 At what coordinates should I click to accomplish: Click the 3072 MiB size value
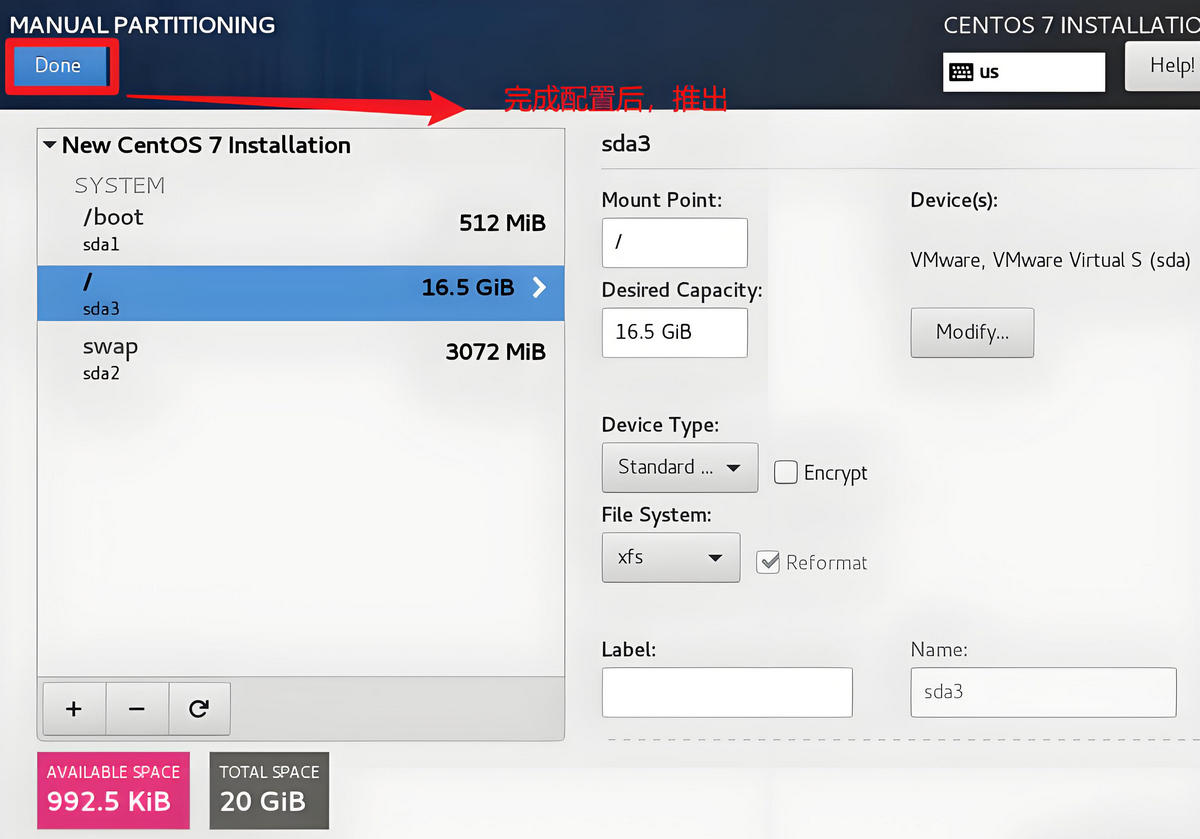tap(496, 352)
